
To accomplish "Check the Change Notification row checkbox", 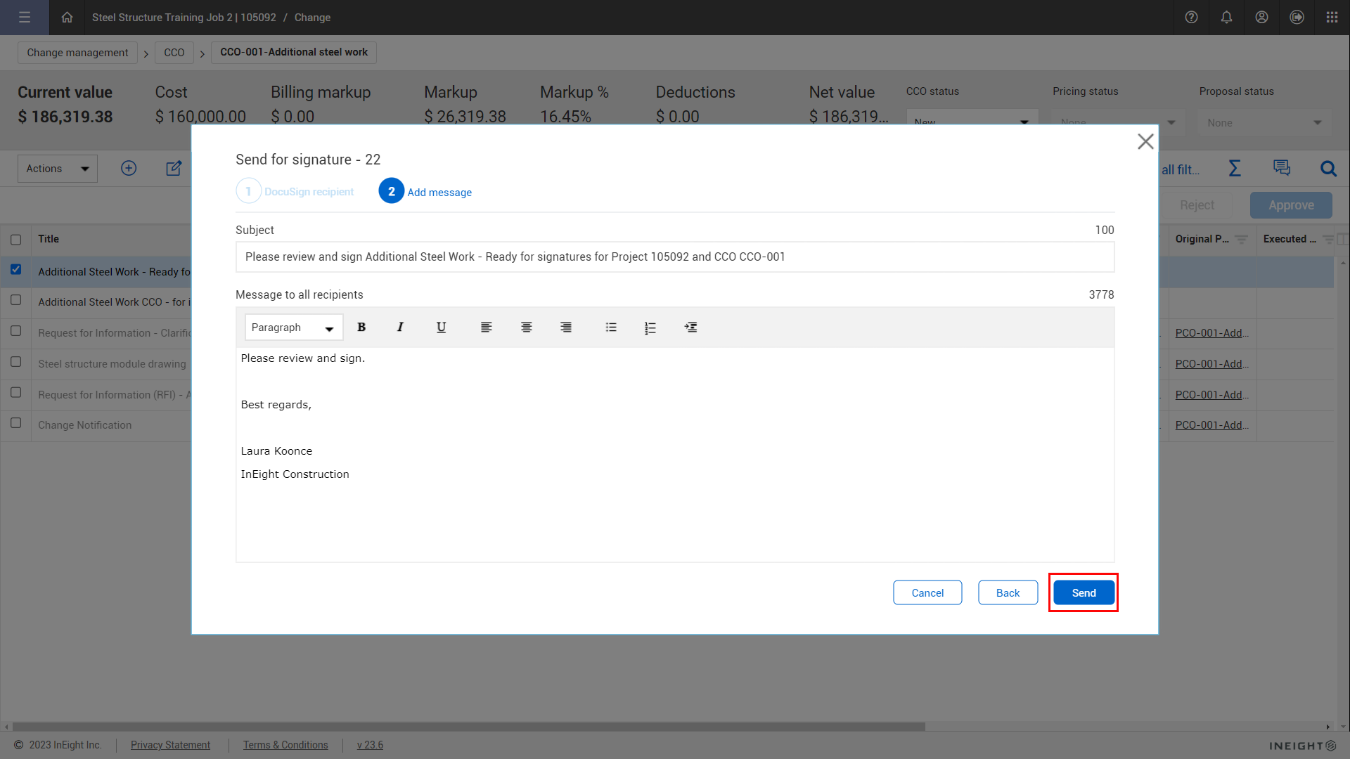I will click(14, 423).
